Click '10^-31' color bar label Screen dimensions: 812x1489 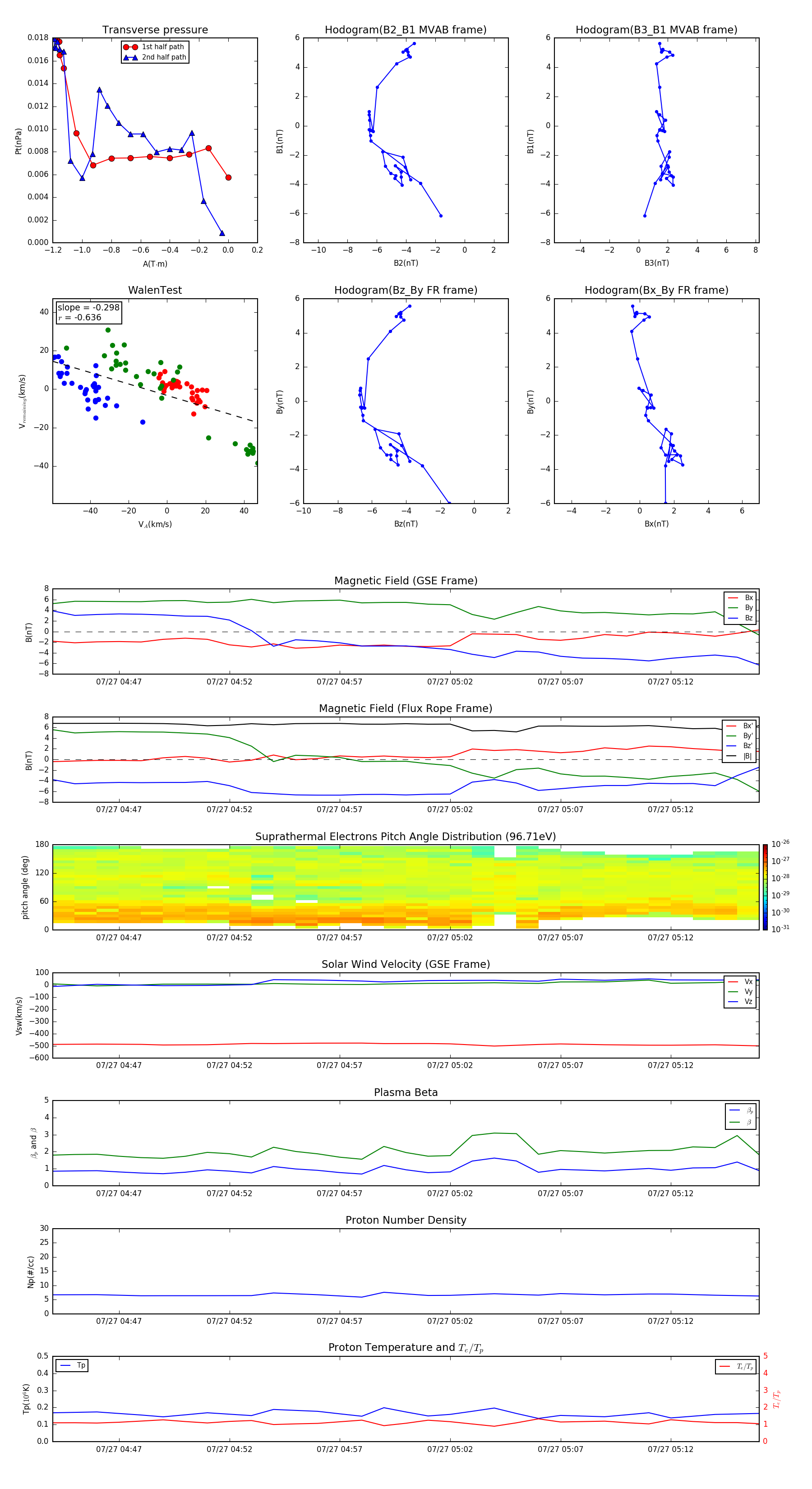pos(780,929)
